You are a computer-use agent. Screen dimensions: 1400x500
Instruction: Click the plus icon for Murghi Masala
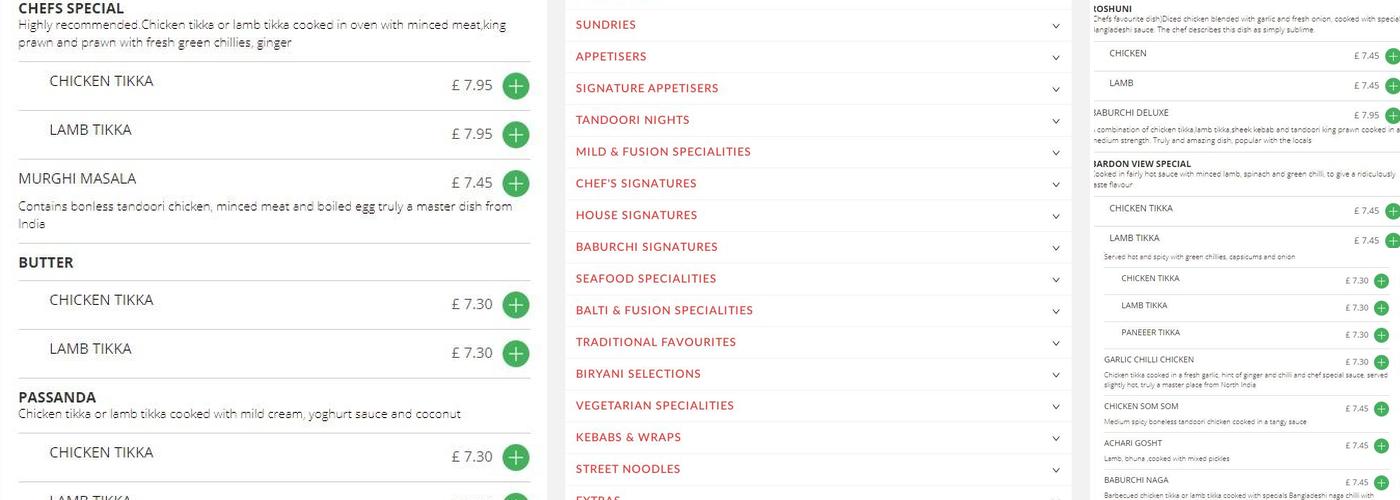pyautogui.click(x=515, y=183)
